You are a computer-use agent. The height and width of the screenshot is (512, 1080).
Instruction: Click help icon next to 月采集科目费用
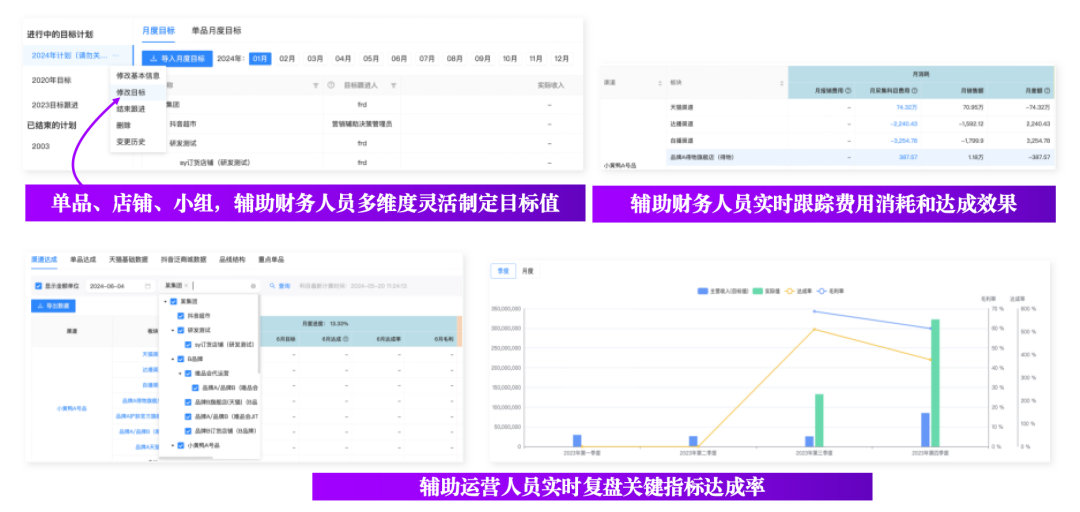point(915,90)
